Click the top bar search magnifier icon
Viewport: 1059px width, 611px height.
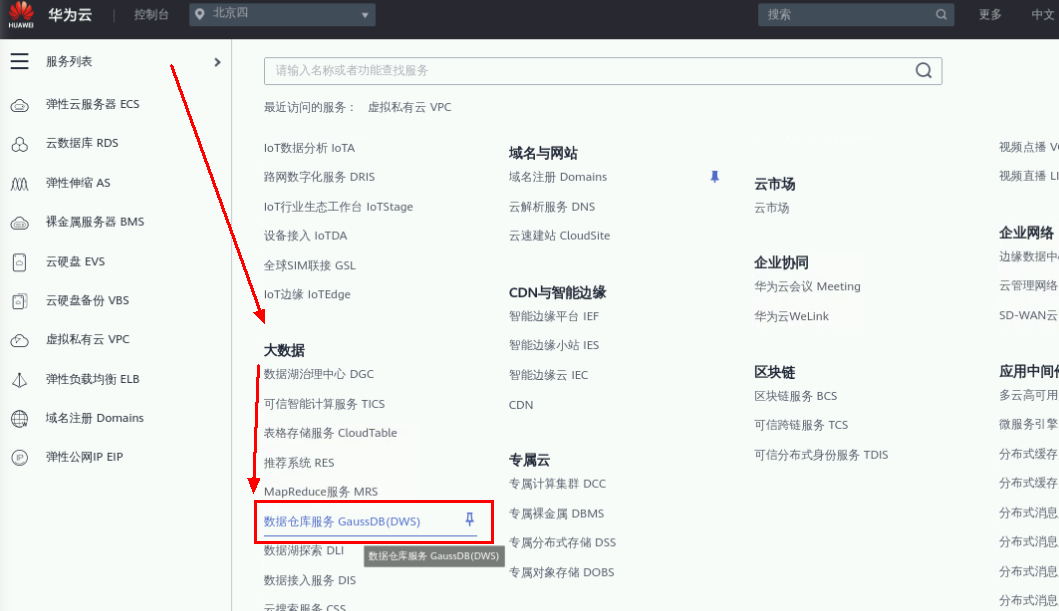[x=941, y=14]
